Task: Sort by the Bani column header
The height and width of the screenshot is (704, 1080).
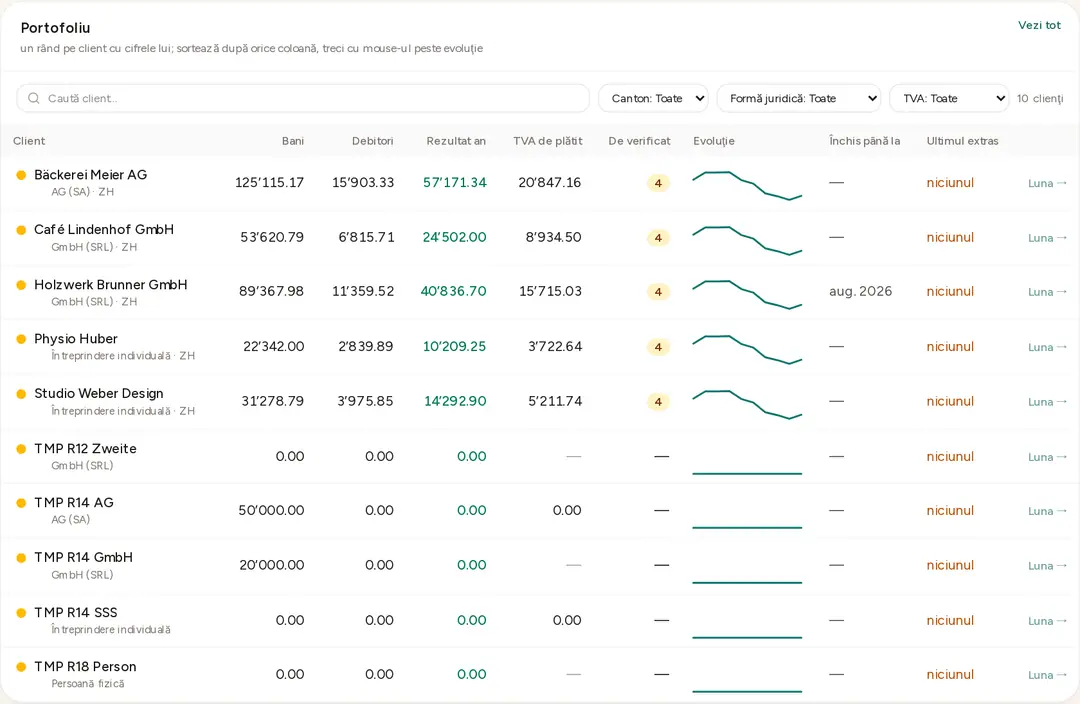Action: point(293,141)
